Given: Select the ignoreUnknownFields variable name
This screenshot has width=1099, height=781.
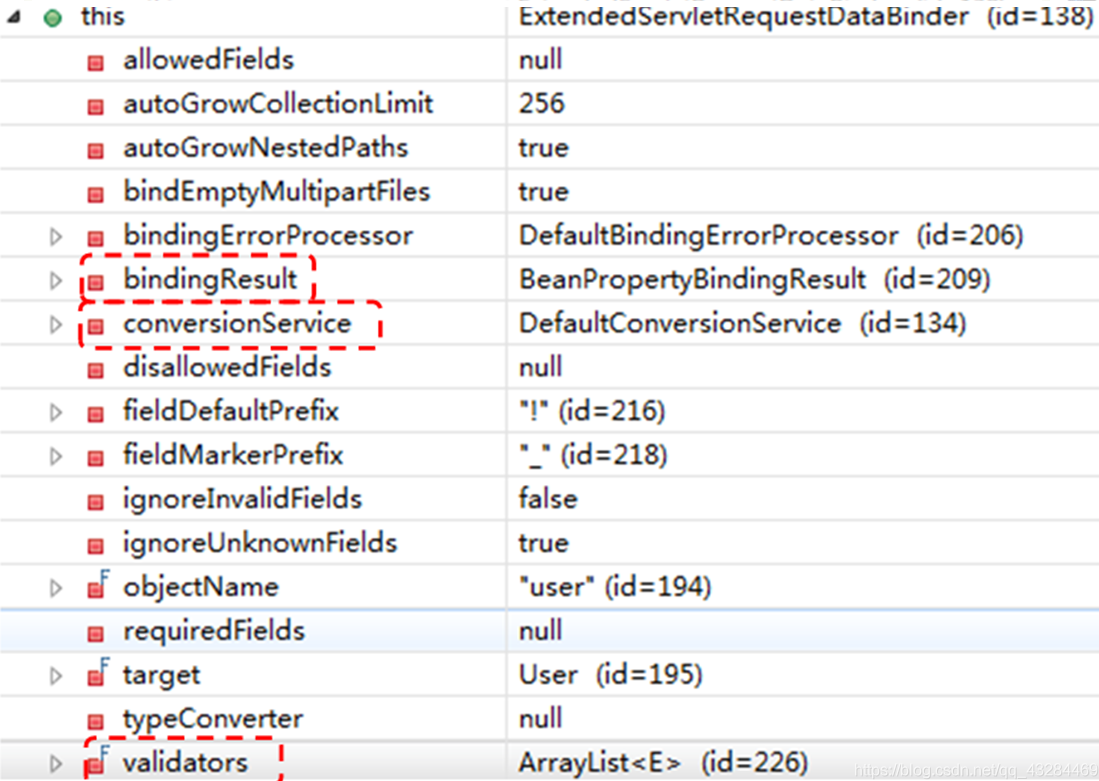Looking at the screenshot, I should 260,543.
